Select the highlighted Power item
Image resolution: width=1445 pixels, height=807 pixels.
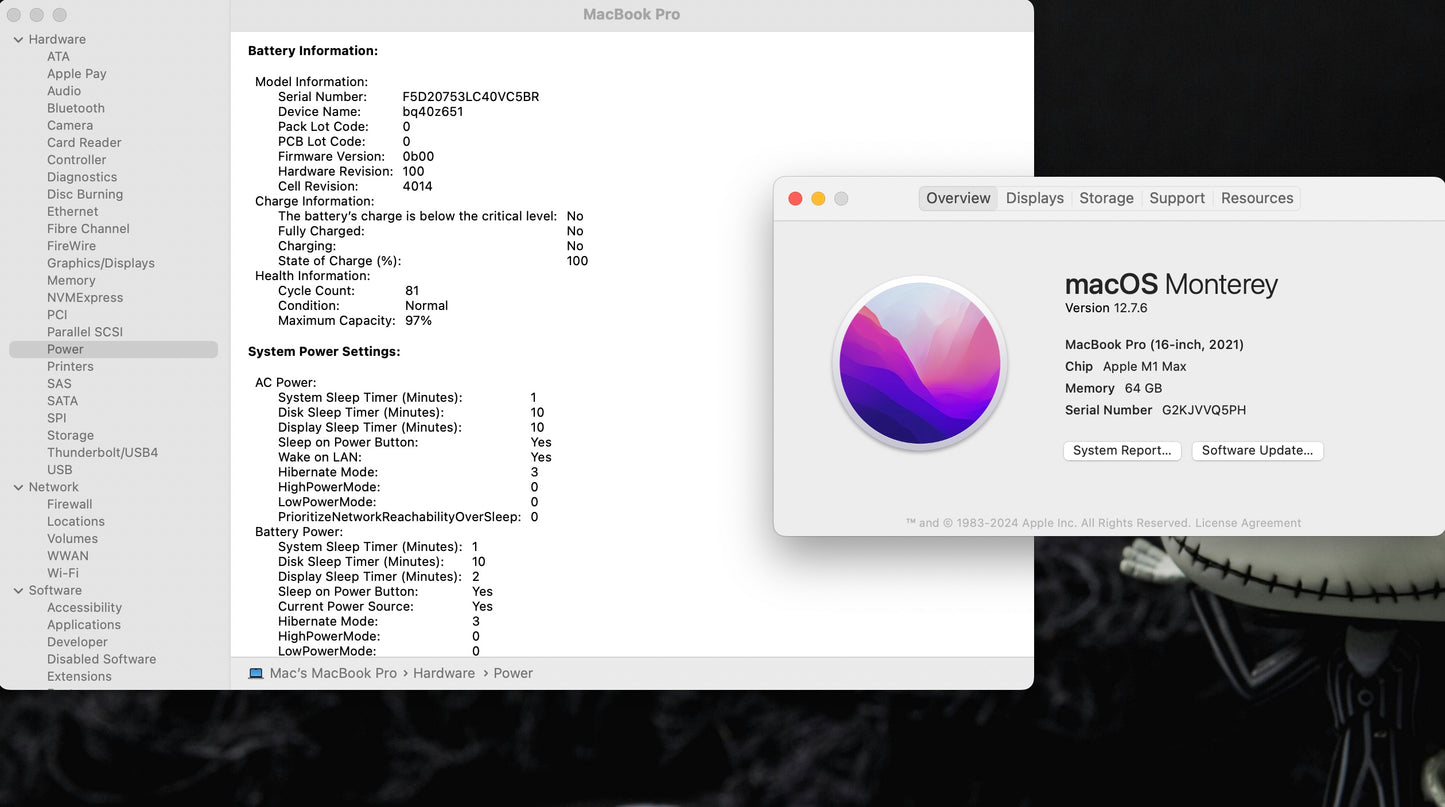113,349
